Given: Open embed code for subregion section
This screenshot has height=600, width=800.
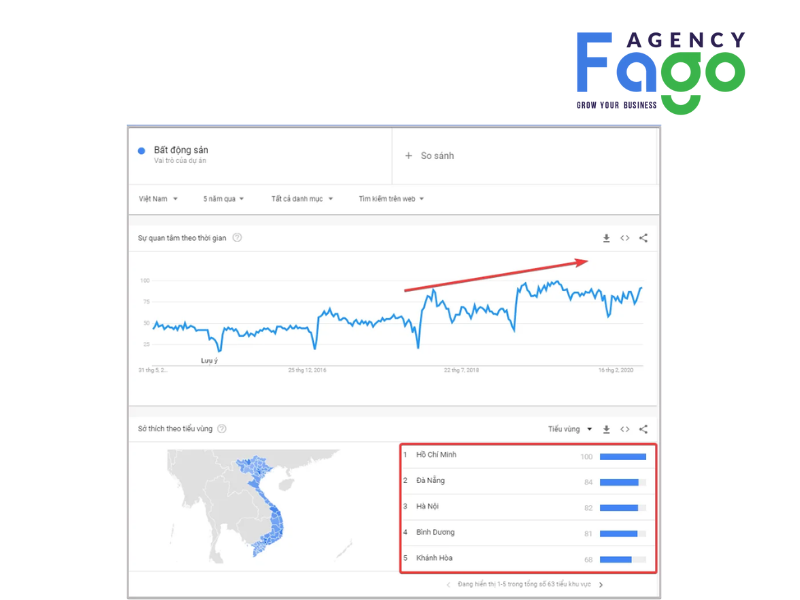Looking at the screenshot, I should pyautogui.click(x=625, y=429).
